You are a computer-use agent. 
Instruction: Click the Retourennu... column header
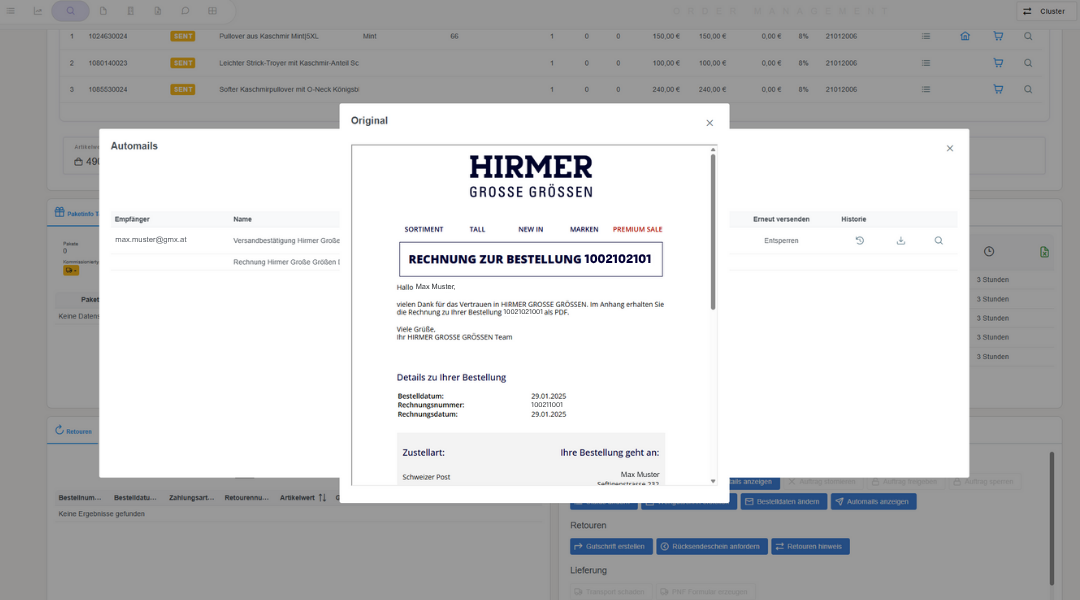247,497
